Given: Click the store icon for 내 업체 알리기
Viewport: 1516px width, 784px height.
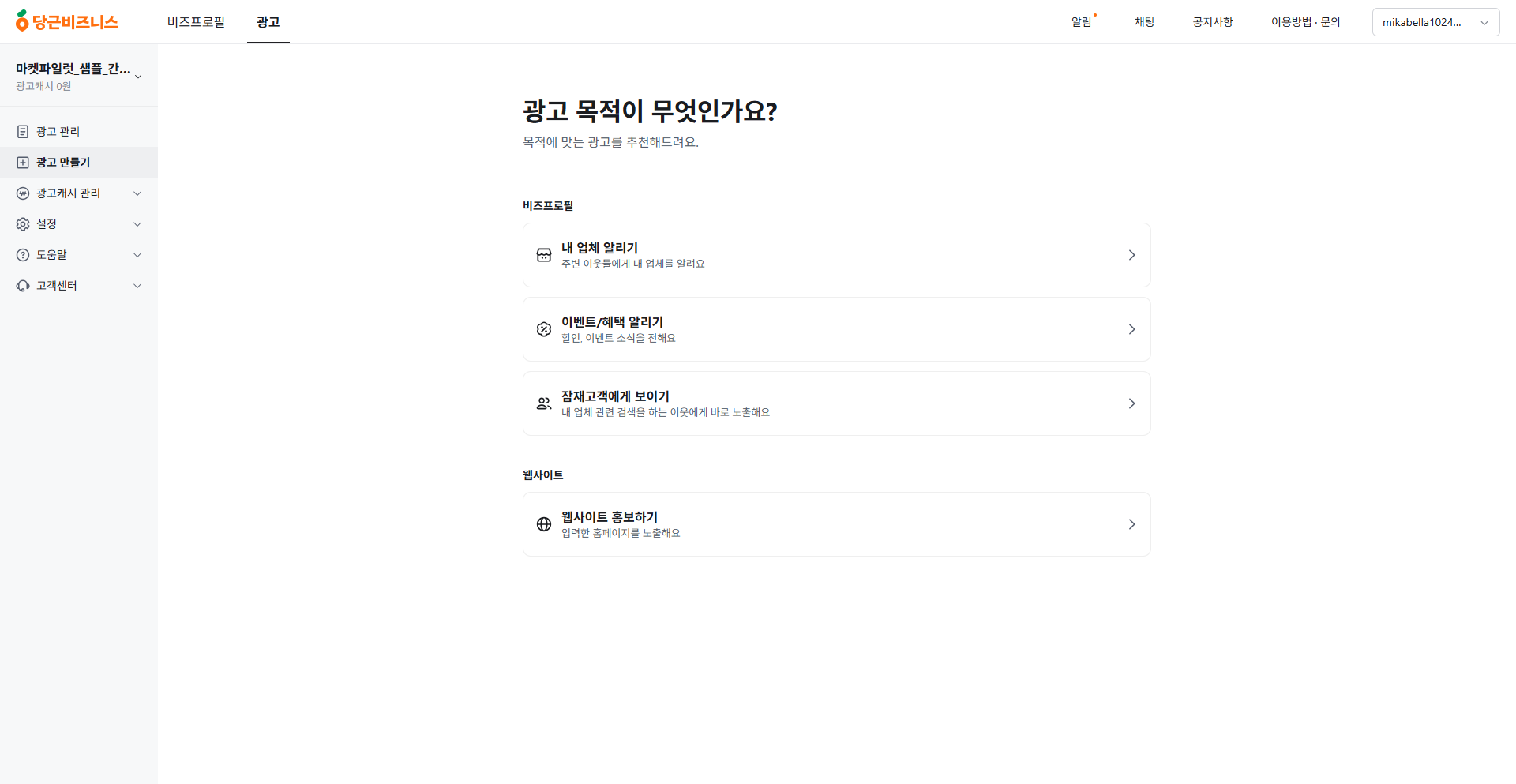Looking at the screenshot, I should [x=544, y=255].
